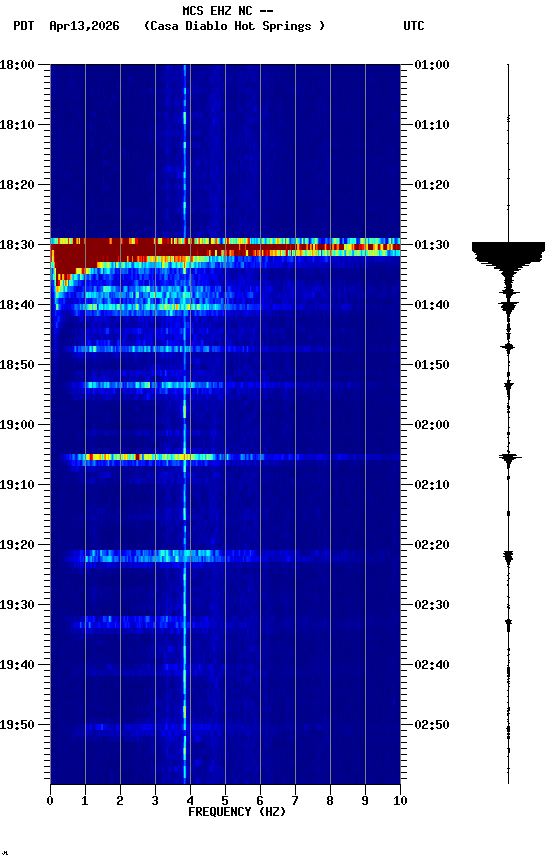Click the '18:30' PDT time label
The width and height of the screenshot is (552, 864).
coord(17,245)
